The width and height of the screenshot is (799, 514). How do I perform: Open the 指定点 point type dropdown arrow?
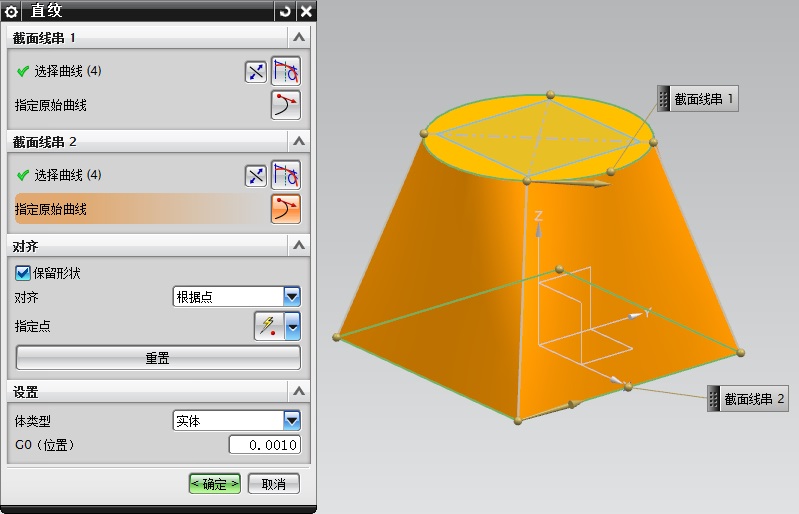(x=292, y=326)
